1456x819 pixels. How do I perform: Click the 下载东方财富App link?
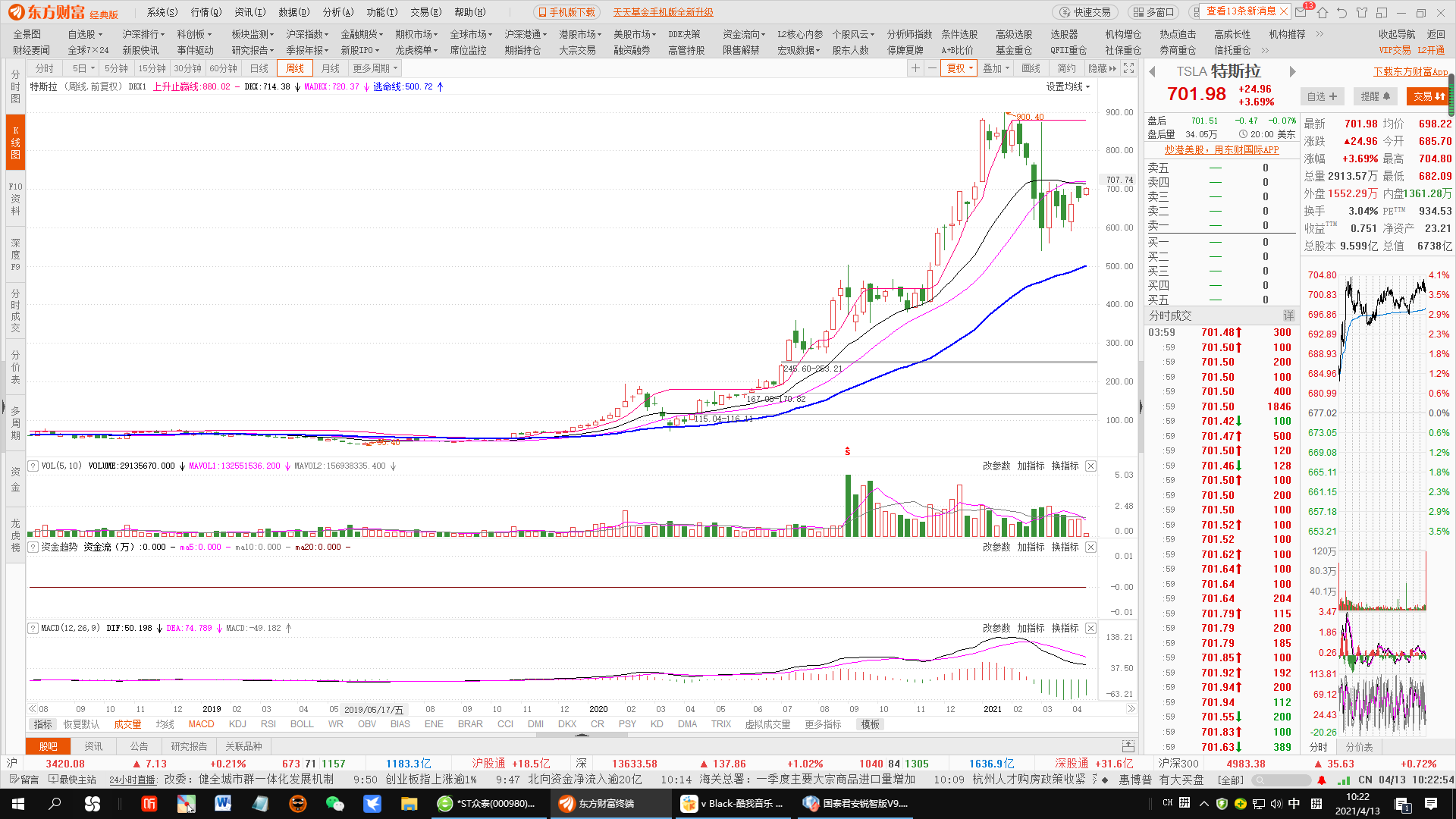[x=1410, y=71]
